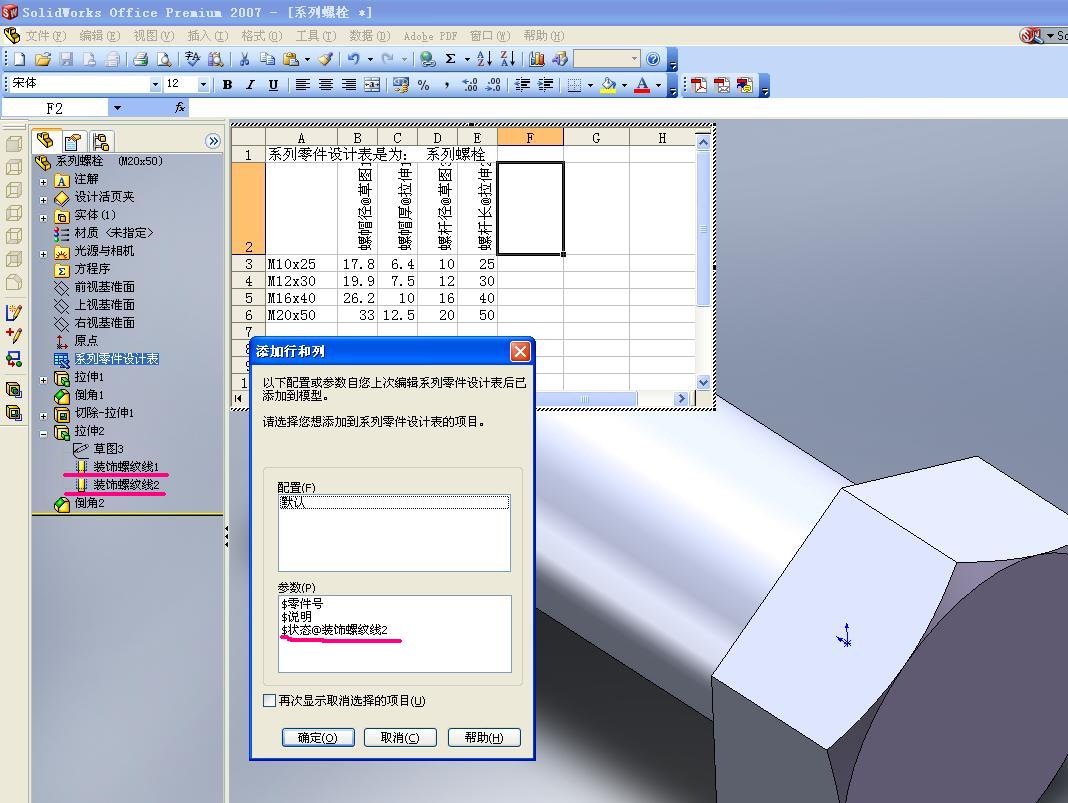Open the Borders dropdown arrow

tap(590, 85)
